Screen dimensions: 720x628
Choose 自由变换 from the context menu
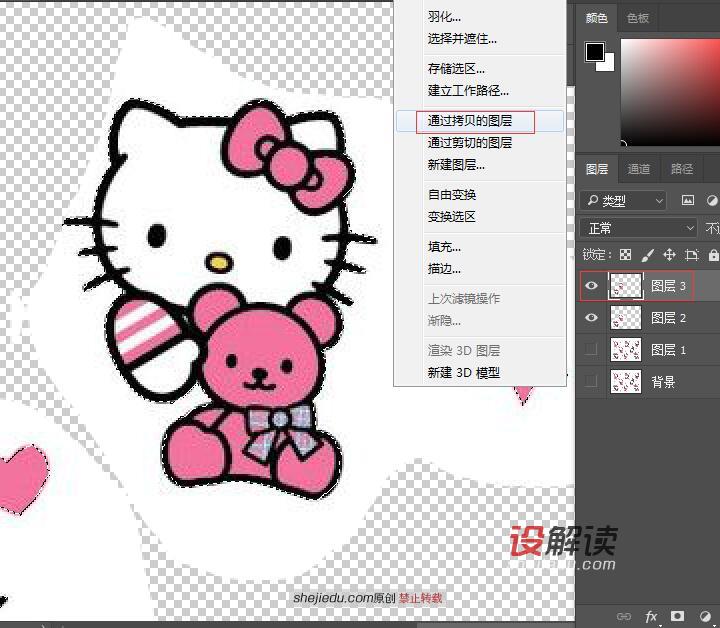(451, 195)
